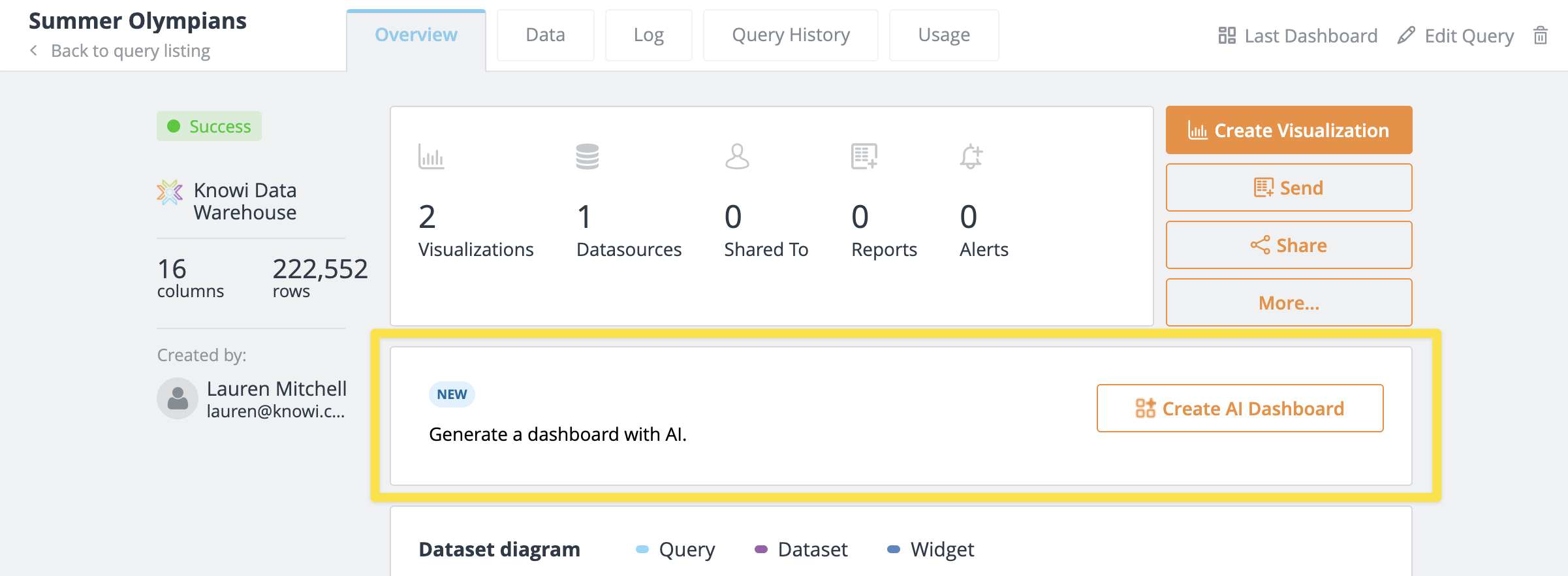
Task: Click the Knowi Data Warehouse logo
Action: click(170, 193)
